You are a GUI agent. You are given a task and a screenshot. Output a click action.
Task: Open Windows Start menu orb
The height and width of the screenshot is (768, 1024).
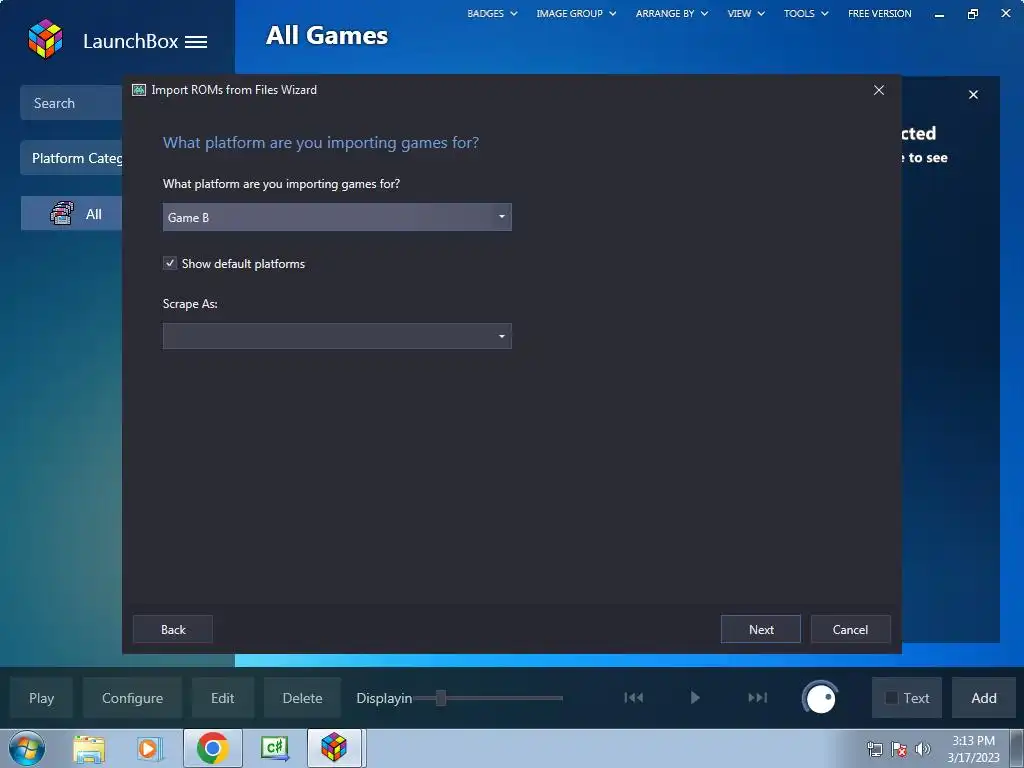[27, 748]
